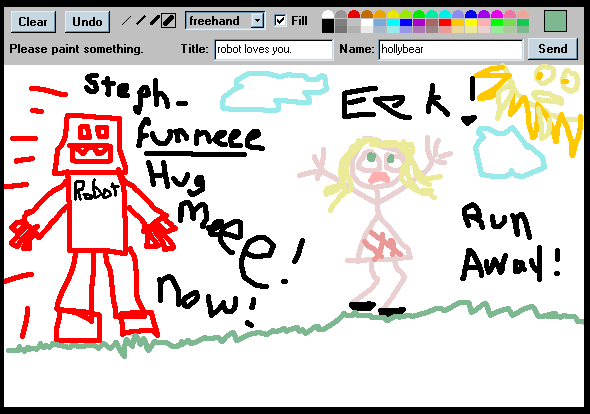Click the Undo button
Viewport: 590px width, 414px height.
pos(87,21)
